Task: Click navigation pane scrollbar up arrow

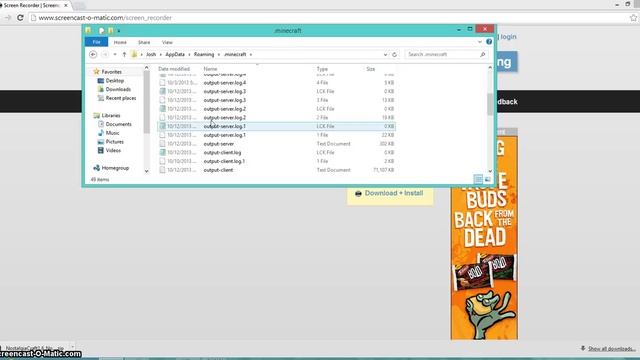Action: (147, 68)
